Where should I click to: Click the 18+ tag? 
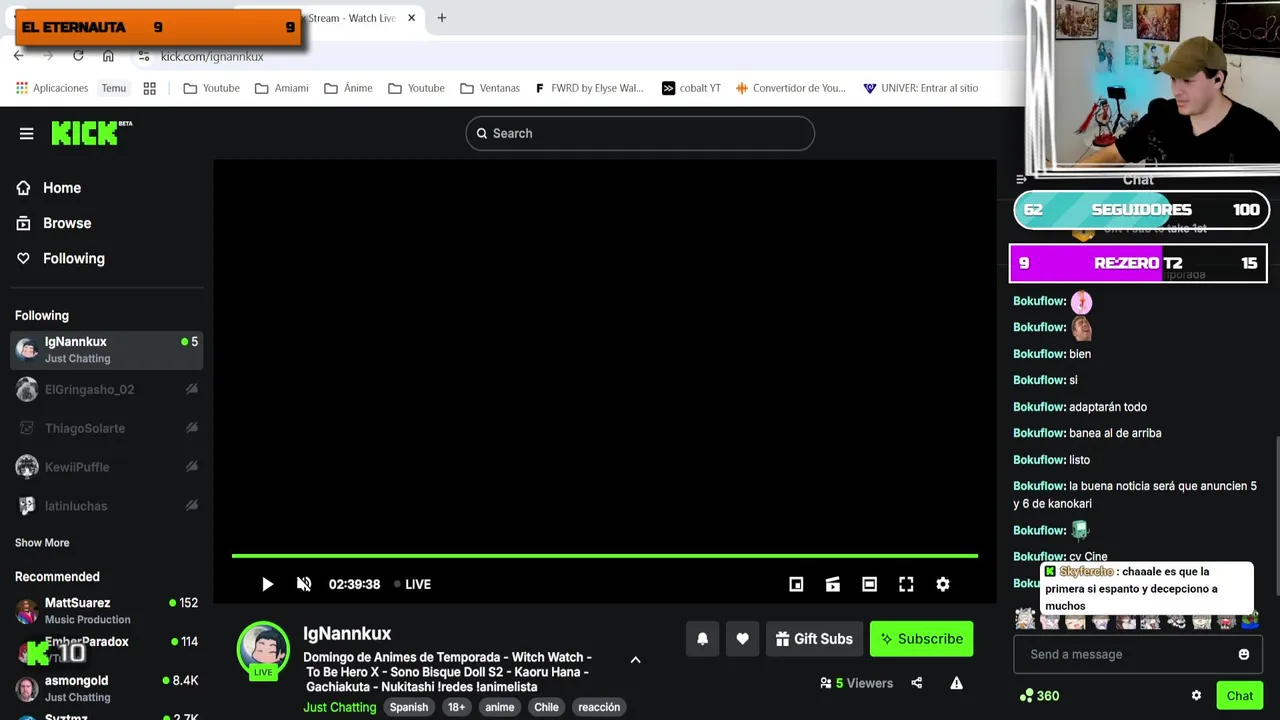tap(456, 707)
